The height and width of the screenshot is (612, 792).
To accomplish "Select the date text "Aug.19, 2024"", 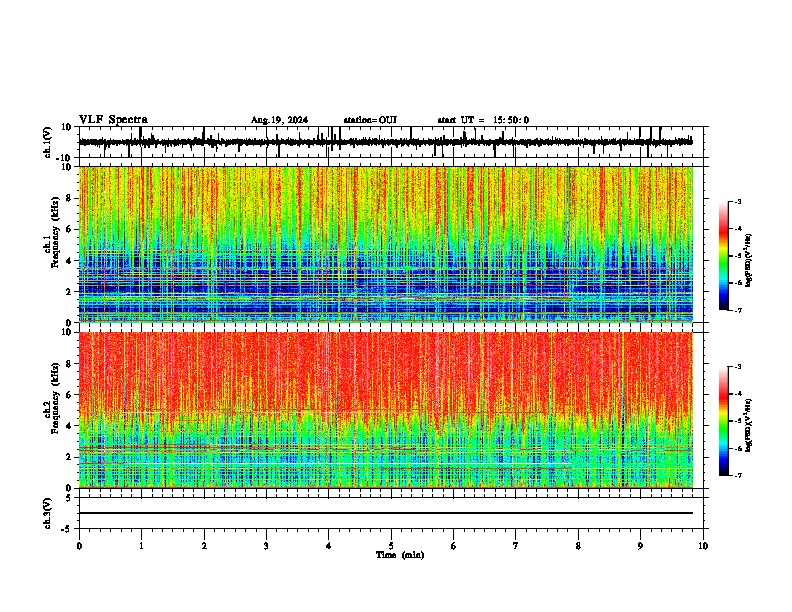I will 279,120.
